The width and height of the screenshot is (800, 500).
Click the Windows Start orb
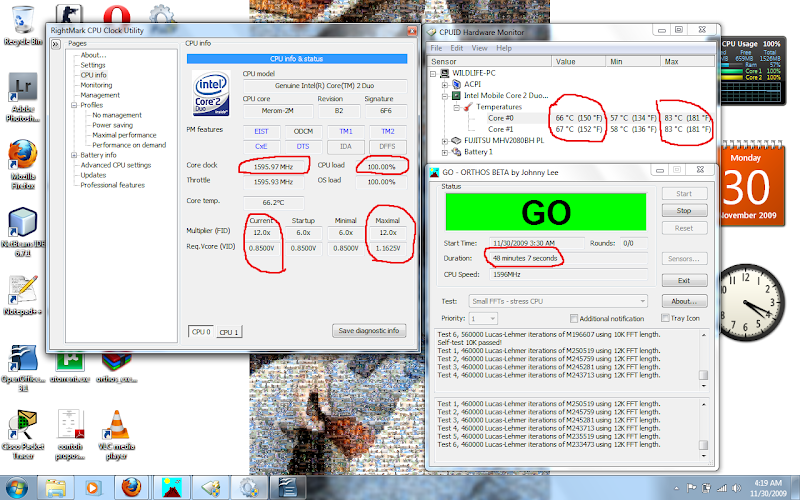pyautogui.click(x=17, y=487)
